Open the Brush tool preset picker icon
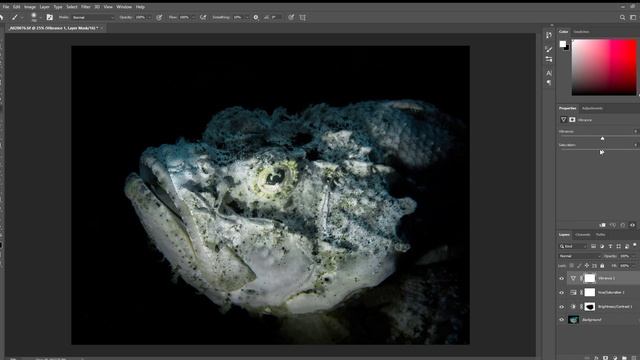The height and width of the screenshot is (360, 640). pos(15,17)
